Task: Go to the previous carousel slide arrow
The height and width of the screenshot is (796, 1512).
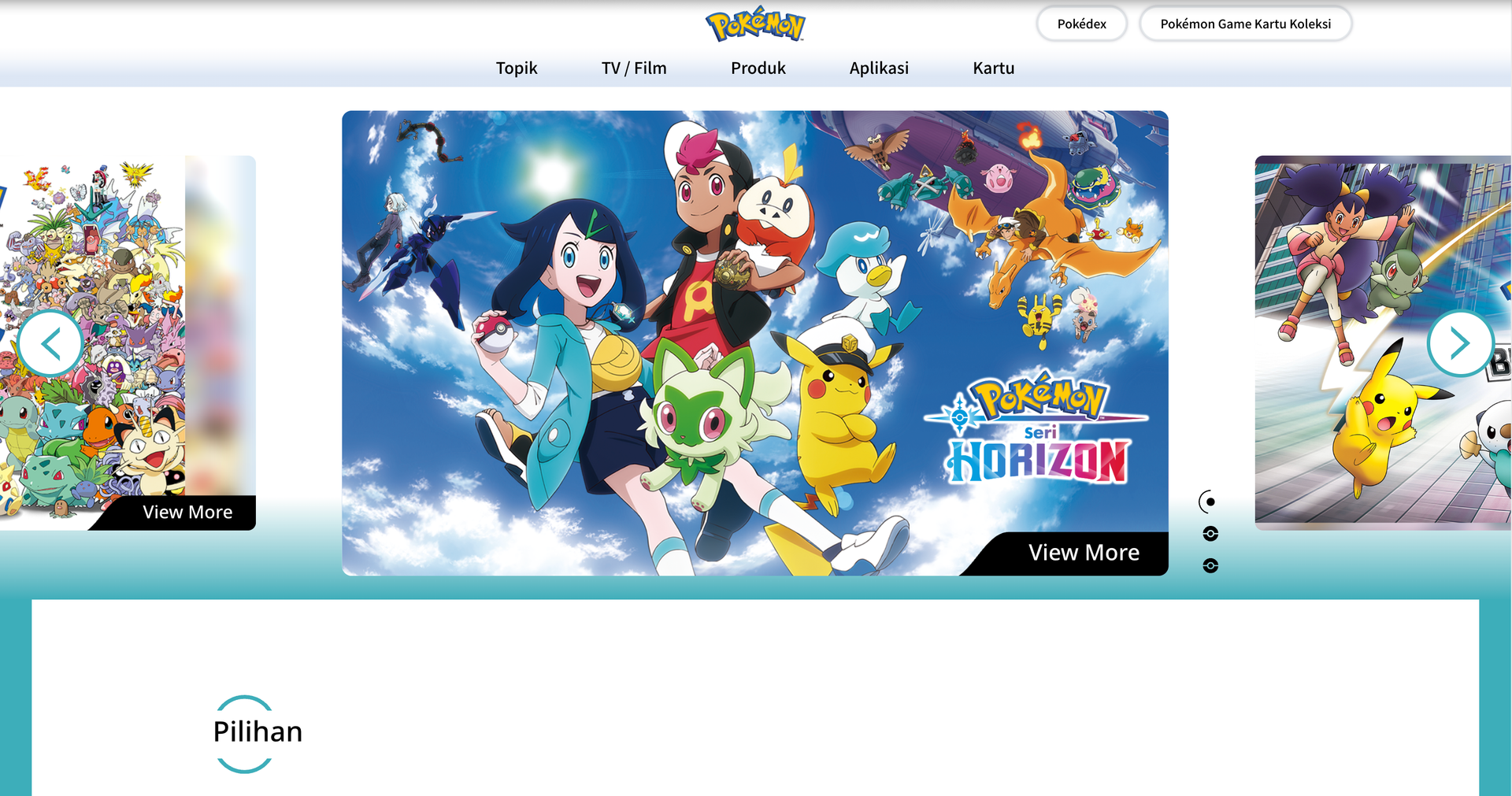Action: point(50,343)
